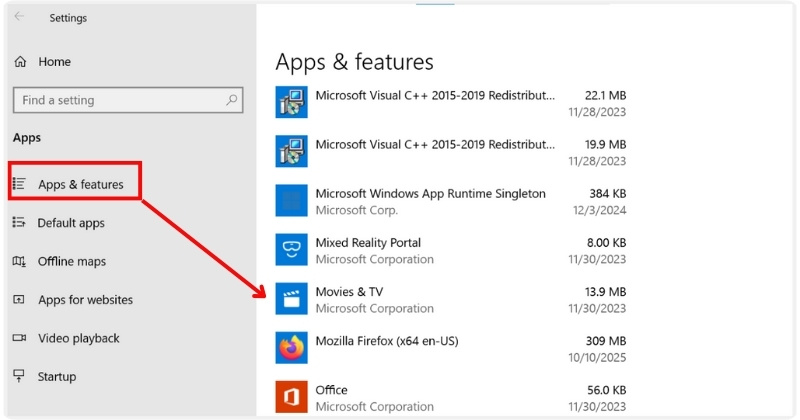Select the 19.9 MB Visual C++ Redistributable entry
This screenshot has width=800, height=420.
tap(451, 152)
